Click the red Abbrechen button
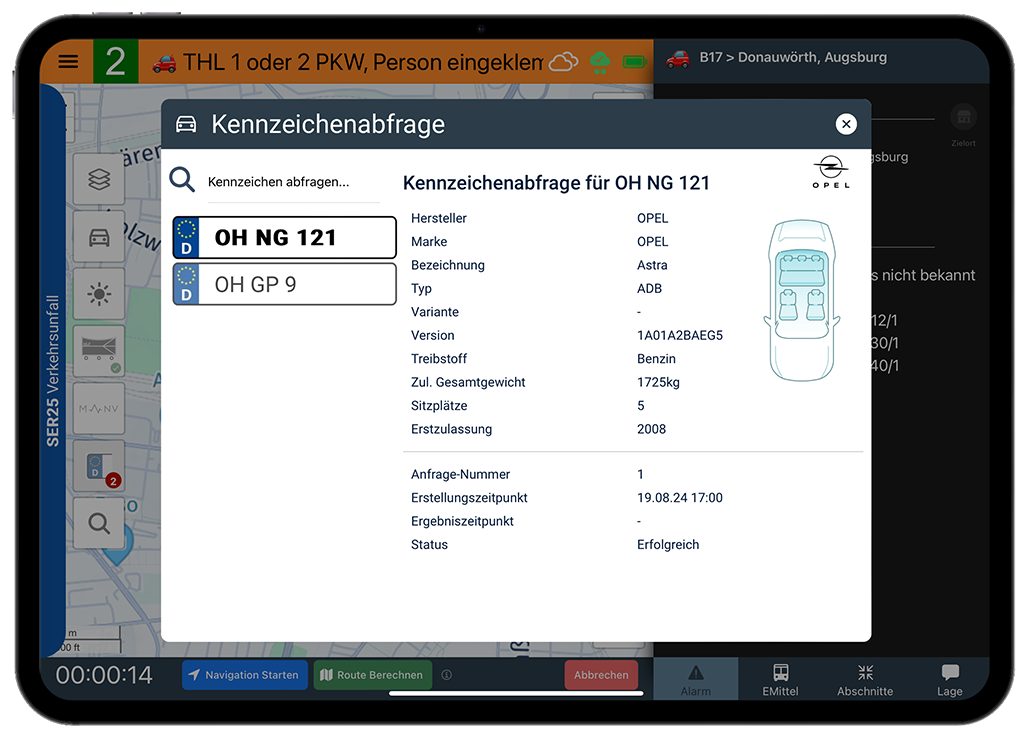Image resolution: width=1027 pixels, height=738 pixels. [601, 675]
